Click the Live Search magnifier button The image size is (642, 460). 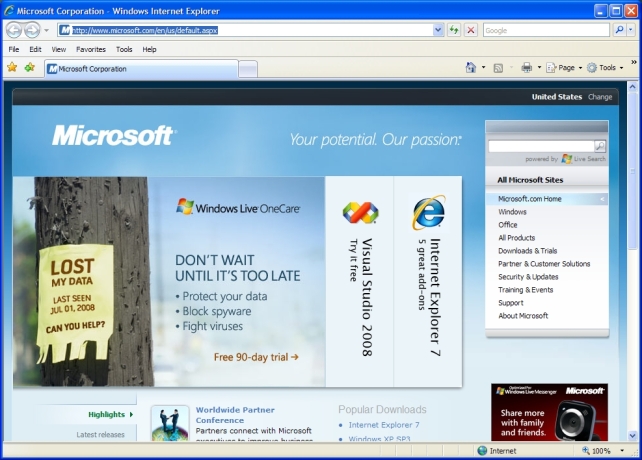[600, 146]
